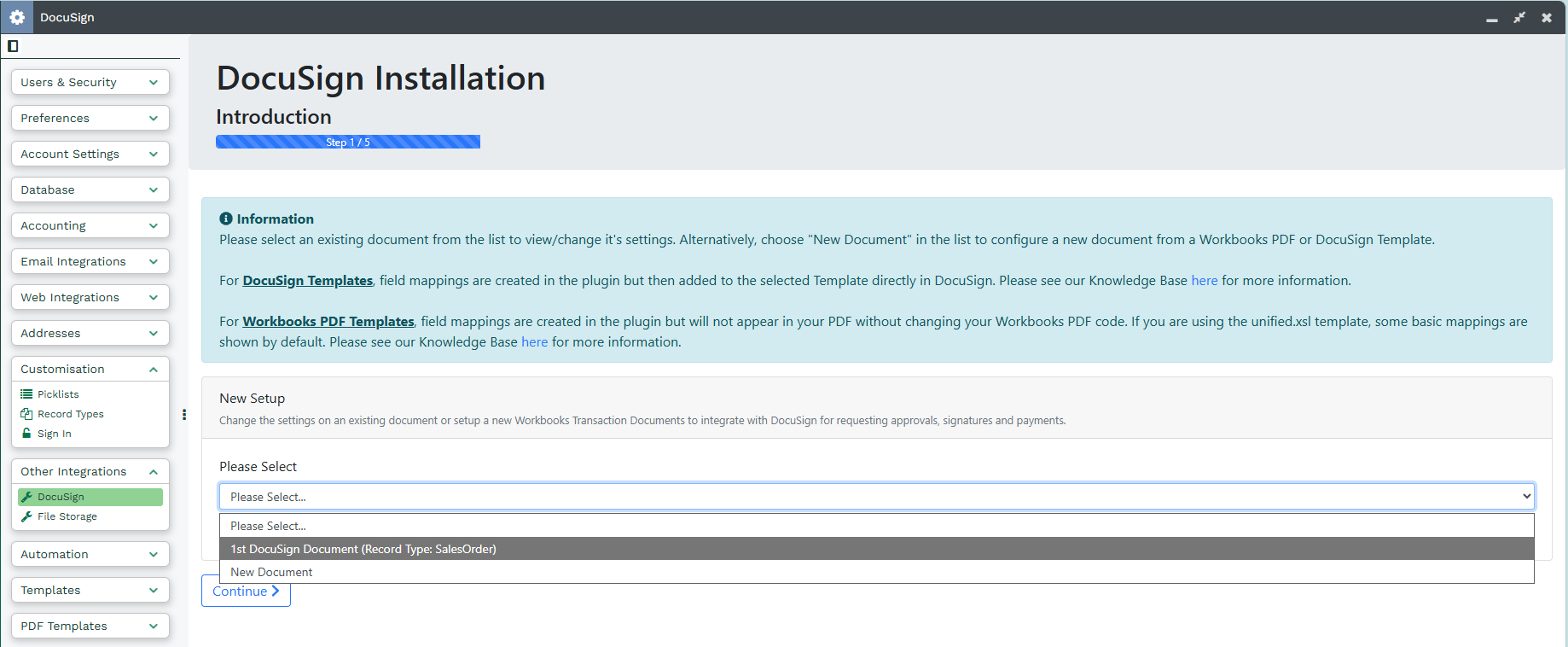Viewport: 1568px width, 647px height.
Task: Open File Storage under Other Integrations
Action: coord(67,516)
